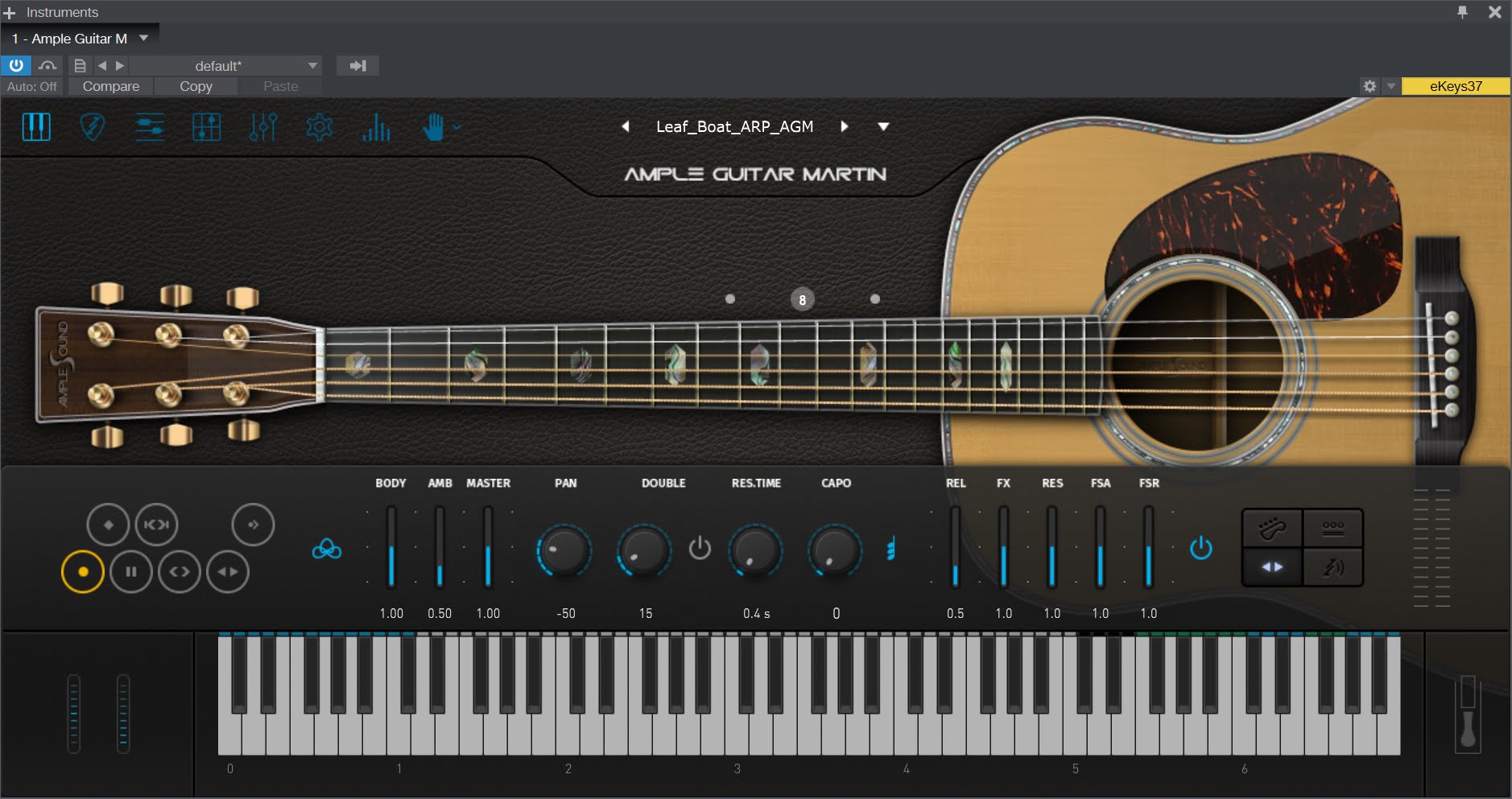Click the dot-arrow circular button

[253, 525]
